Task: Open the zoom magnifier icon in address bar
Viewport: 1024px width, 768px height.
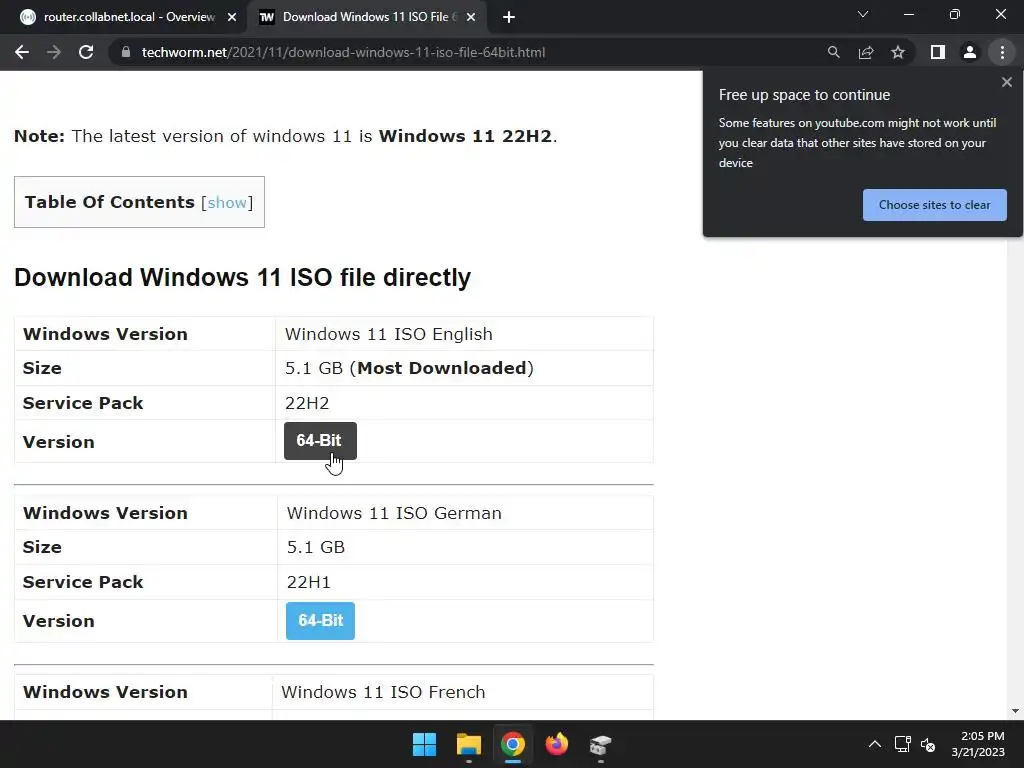Action: (833, 52)
